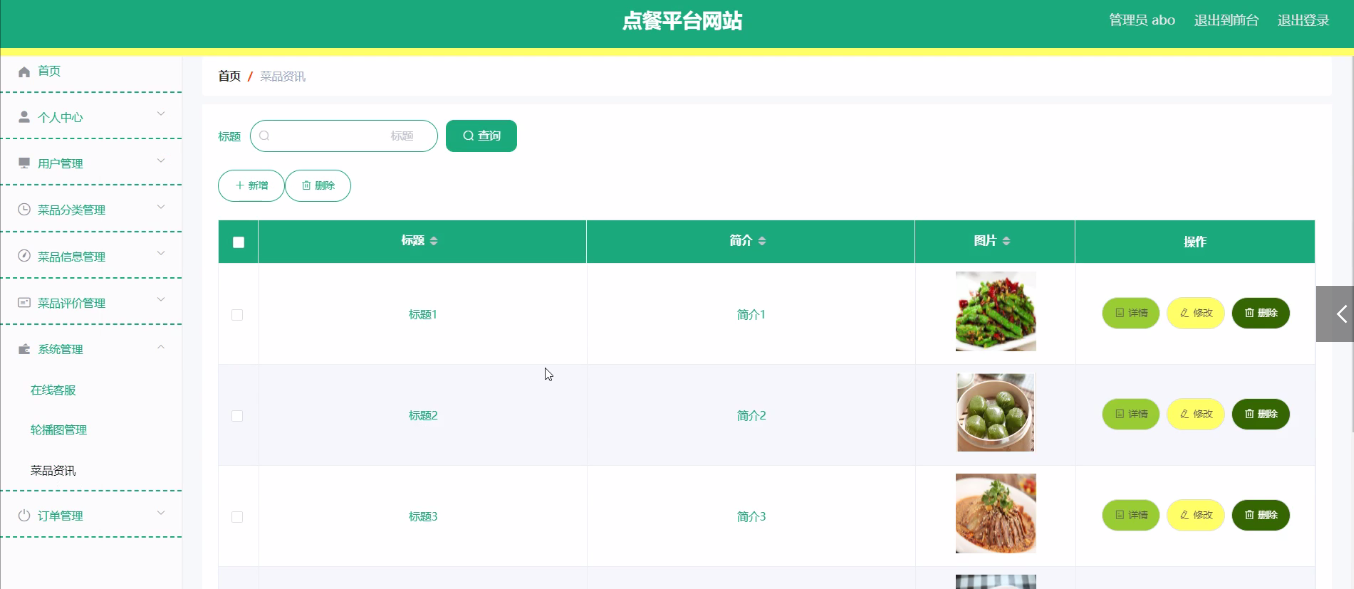The image size is (1354, 589).
Task: Check the checkbox for row 标题1
Action: pyautogui.click(x=237, y=315)
